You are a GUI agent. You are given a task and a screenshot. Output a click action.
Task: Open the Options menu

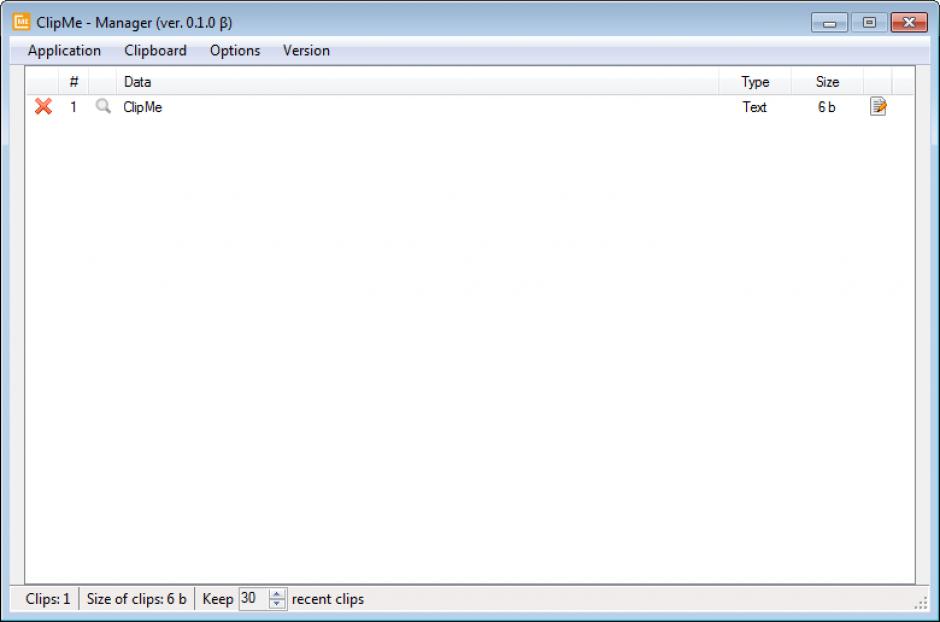tap(235, 51)
